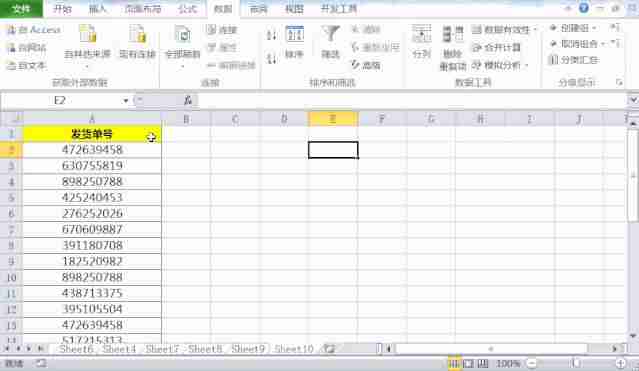Image resolution: width=639 pixels, height=371 pixels.
Task: Switch to the Page Layout (页面布局) tab
Action: (143, 9)
